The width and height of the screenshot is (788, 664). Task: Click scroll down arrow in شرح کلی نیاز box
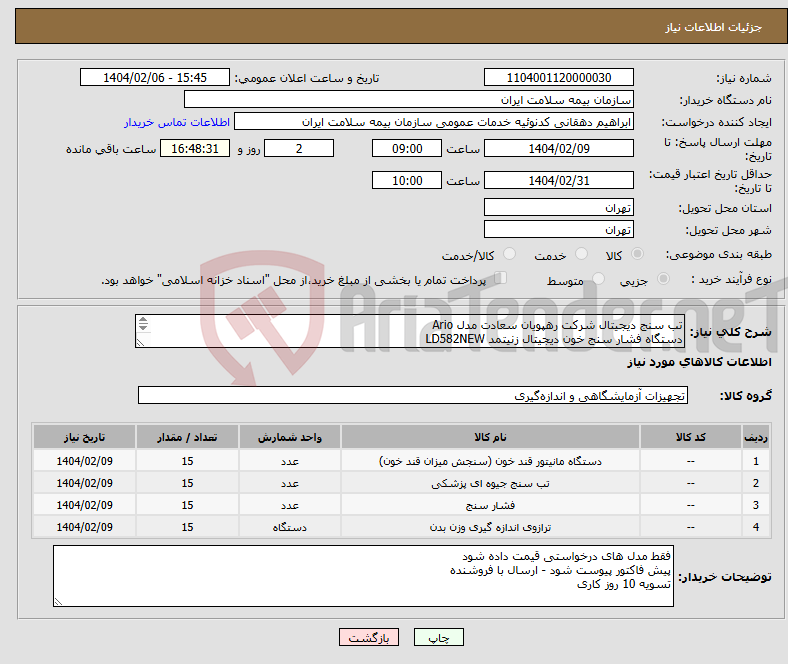pyautogui.click(x=143, y=327)
